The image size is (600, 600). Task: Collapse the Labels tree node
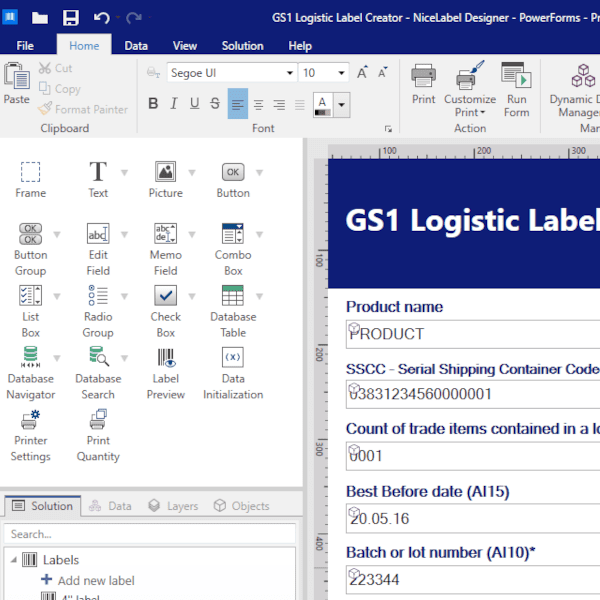point(14,560)
